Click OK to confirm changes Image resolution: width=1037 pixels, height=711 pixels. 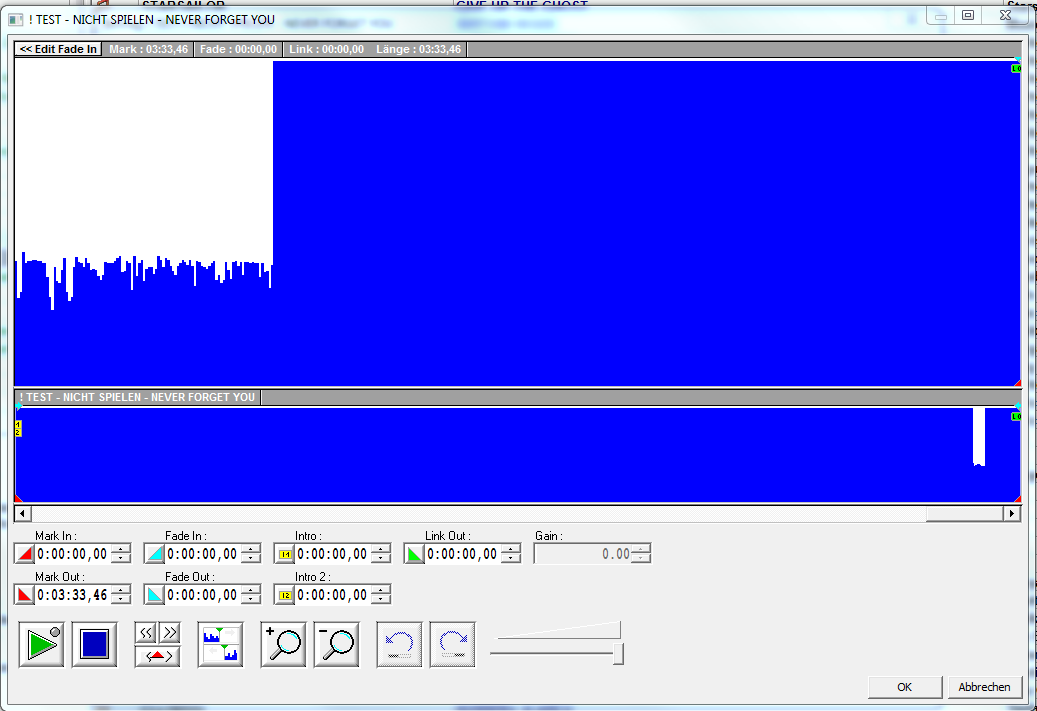tap(904, 687)
